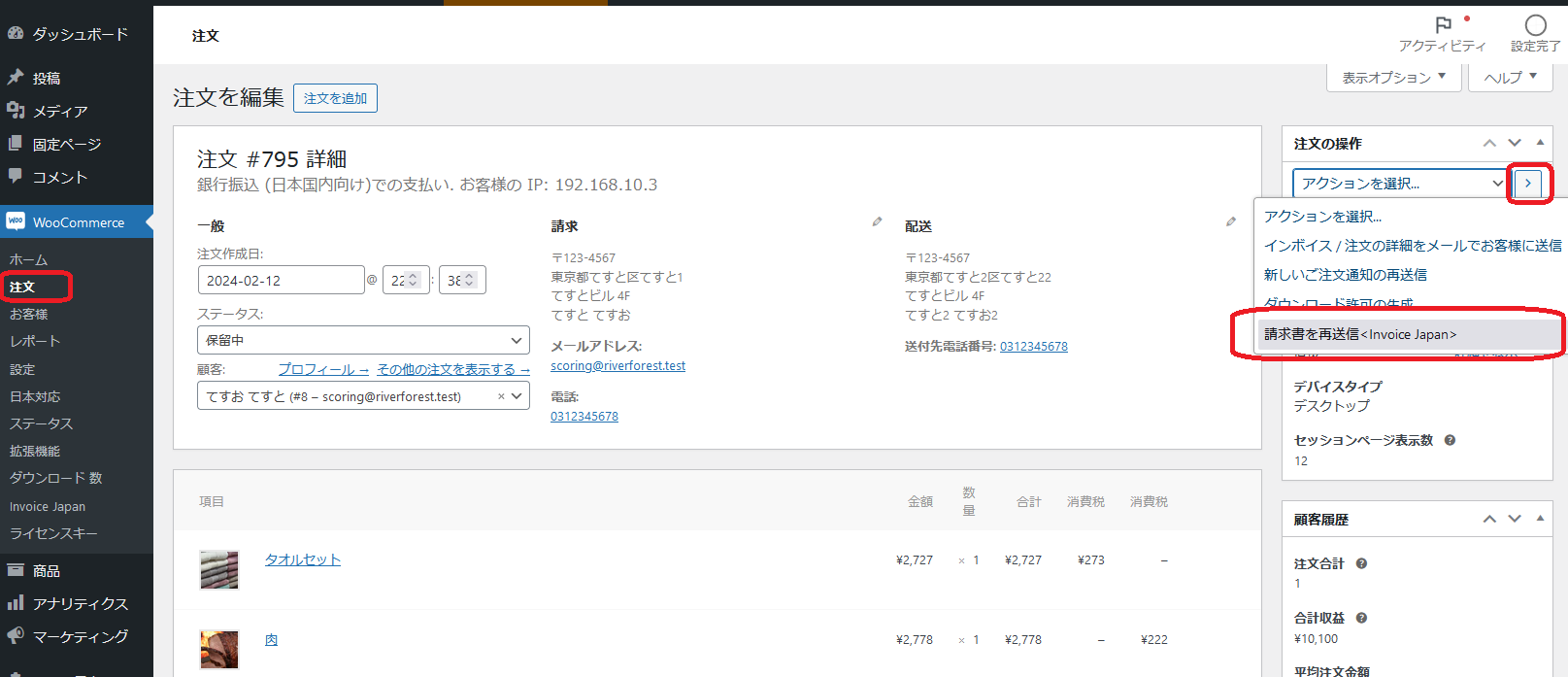Click the ¥222 tax value for 肉
Viewport: 1568px width, 677px height.
(1154, 640)
